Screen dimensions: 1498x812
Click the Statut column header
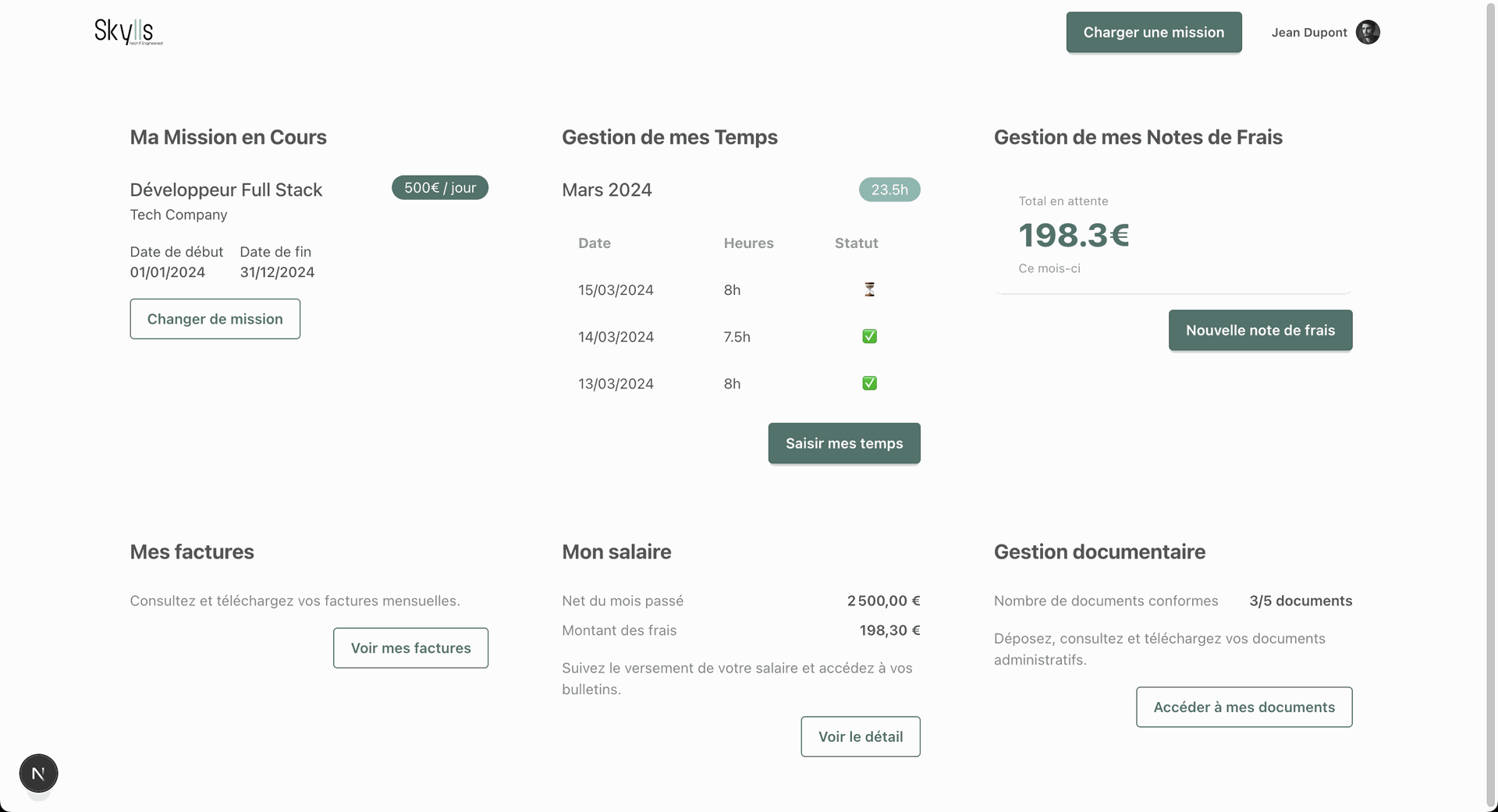pos(856,243)
